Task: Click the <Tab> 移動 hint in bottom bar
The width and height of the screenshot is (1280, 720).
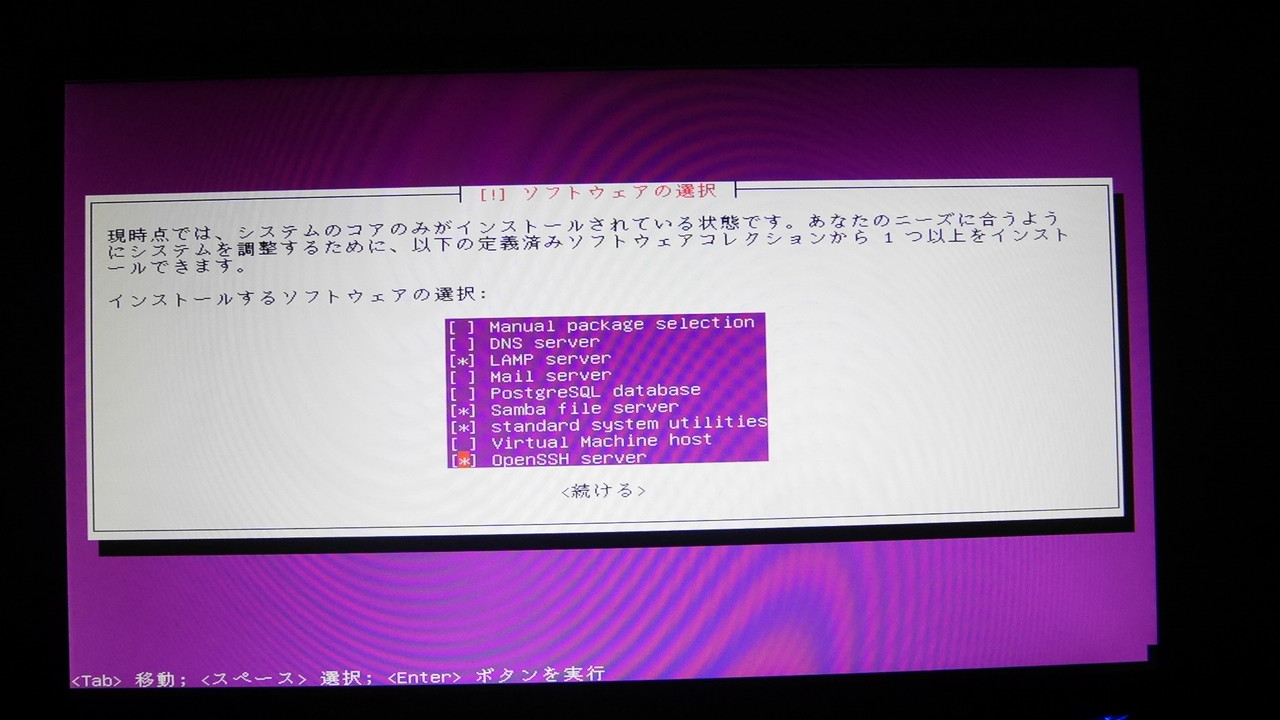Action: pos(128,679)
